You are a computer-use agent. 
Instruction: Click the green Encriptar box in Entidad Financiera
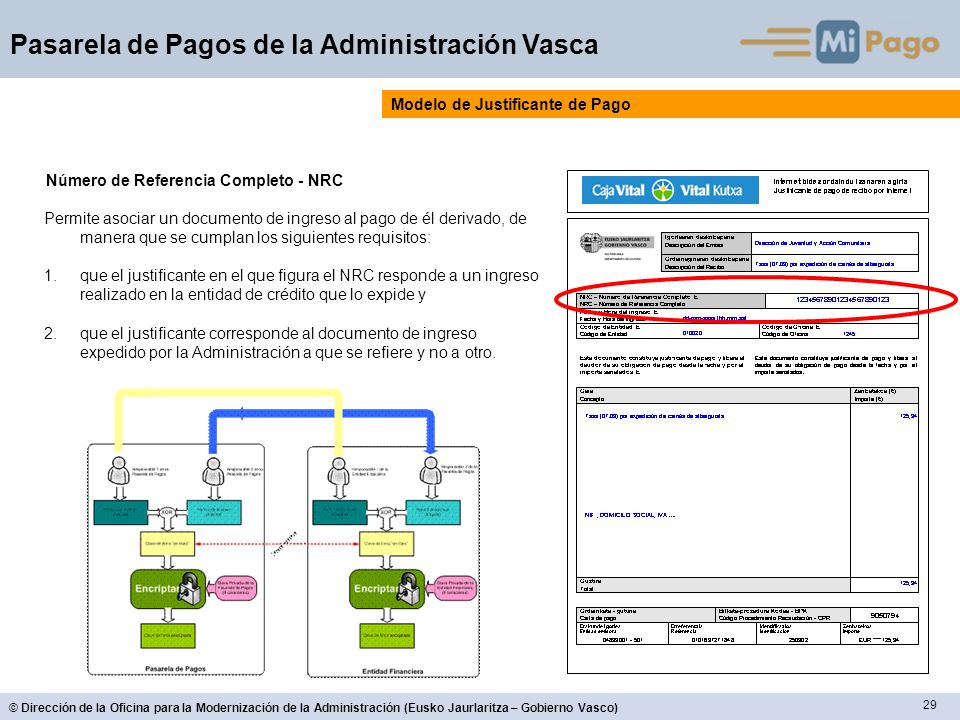click(x=387, y=588)
